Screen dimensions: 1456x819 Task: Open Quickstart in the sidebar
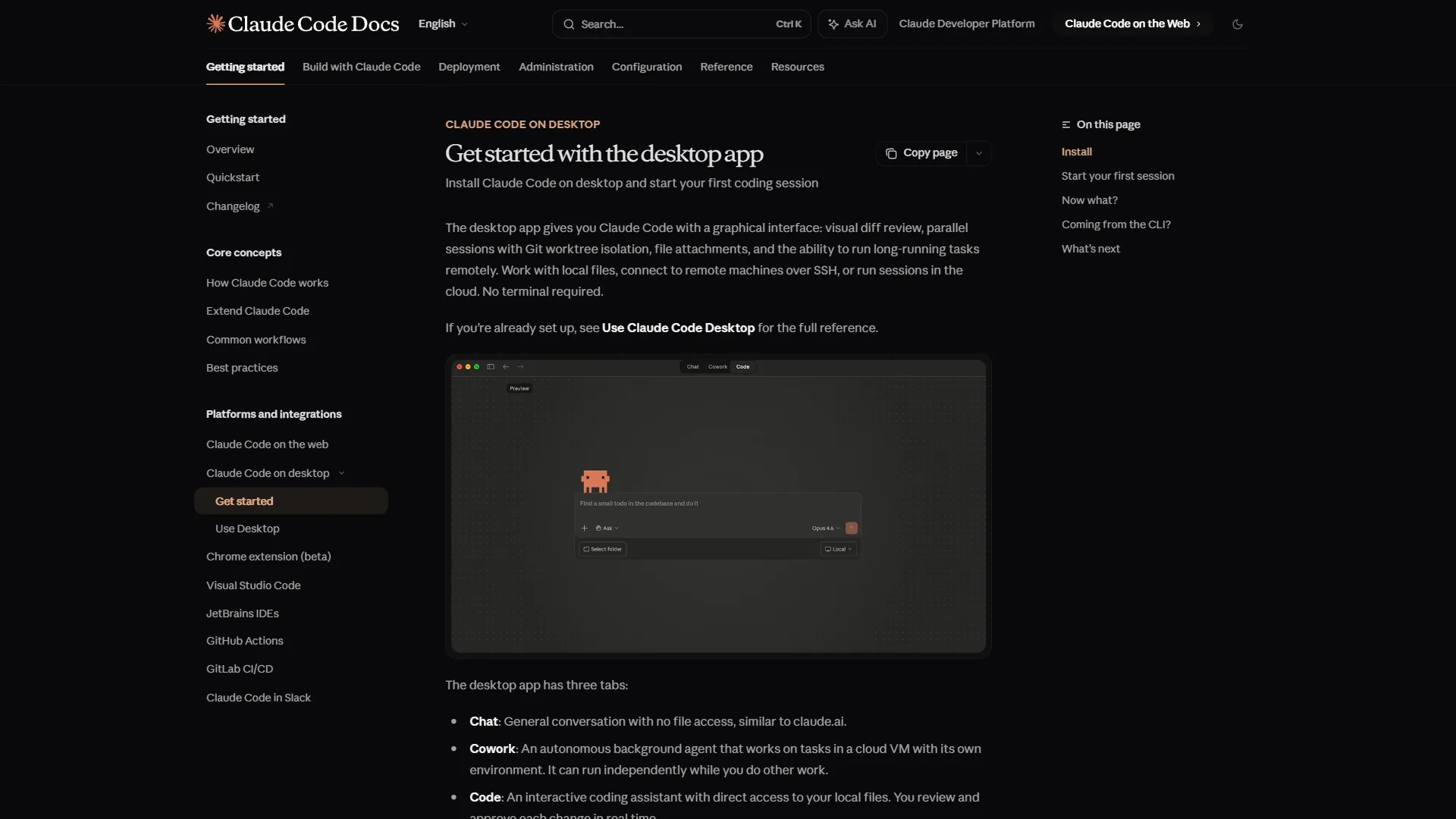232,177
